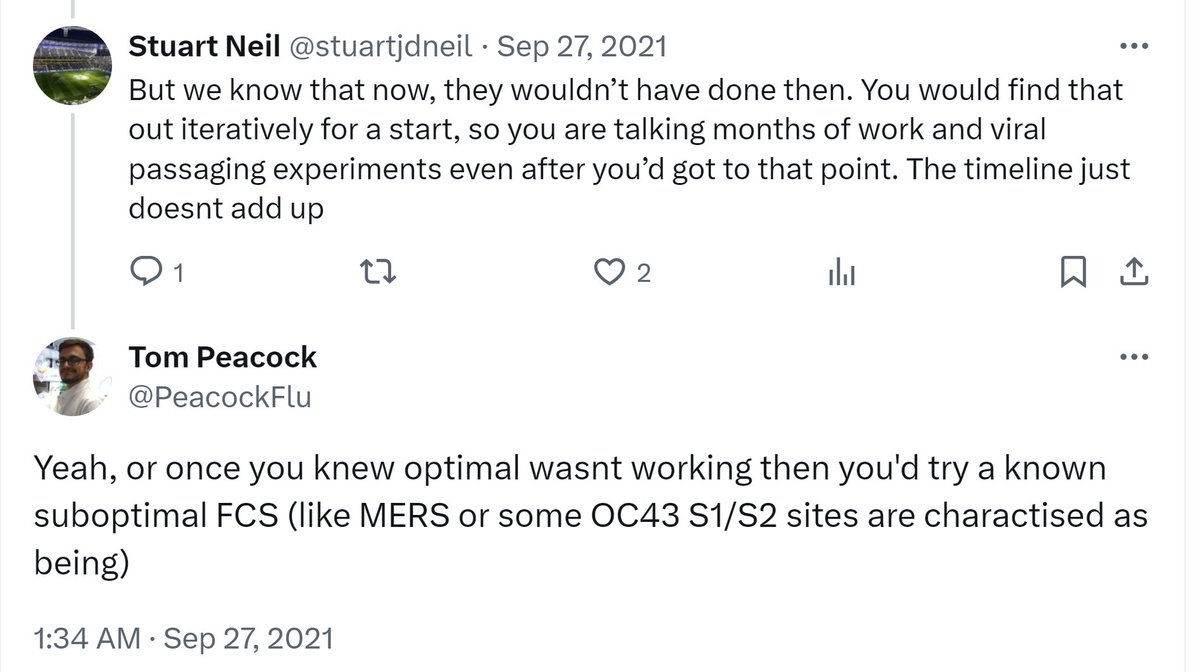Image resolution: width=1200 pixels, height=672 pixels.
Task: Visit the @PeacockFlu handle
Action: pyautogui.click(x=220, y=397)
